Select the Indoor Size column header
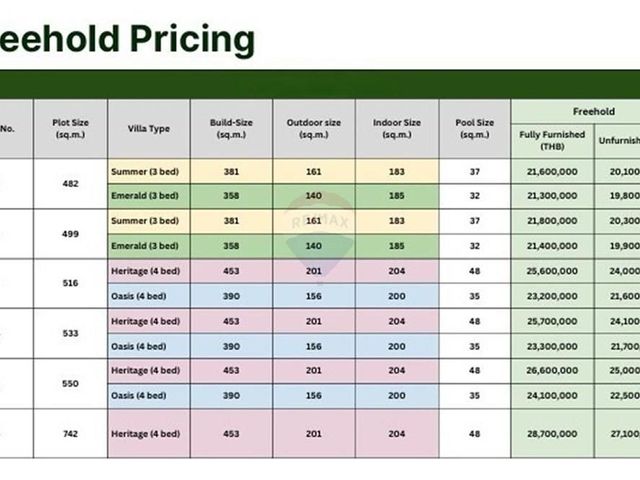 (397, 129)
